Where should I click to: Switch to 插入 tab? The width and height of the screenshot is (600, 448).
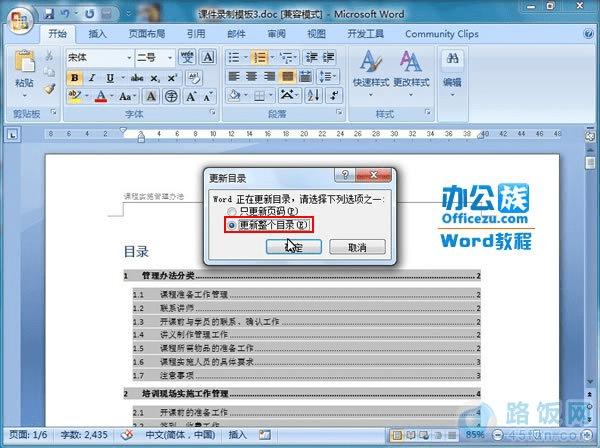(x=98, y=34)
